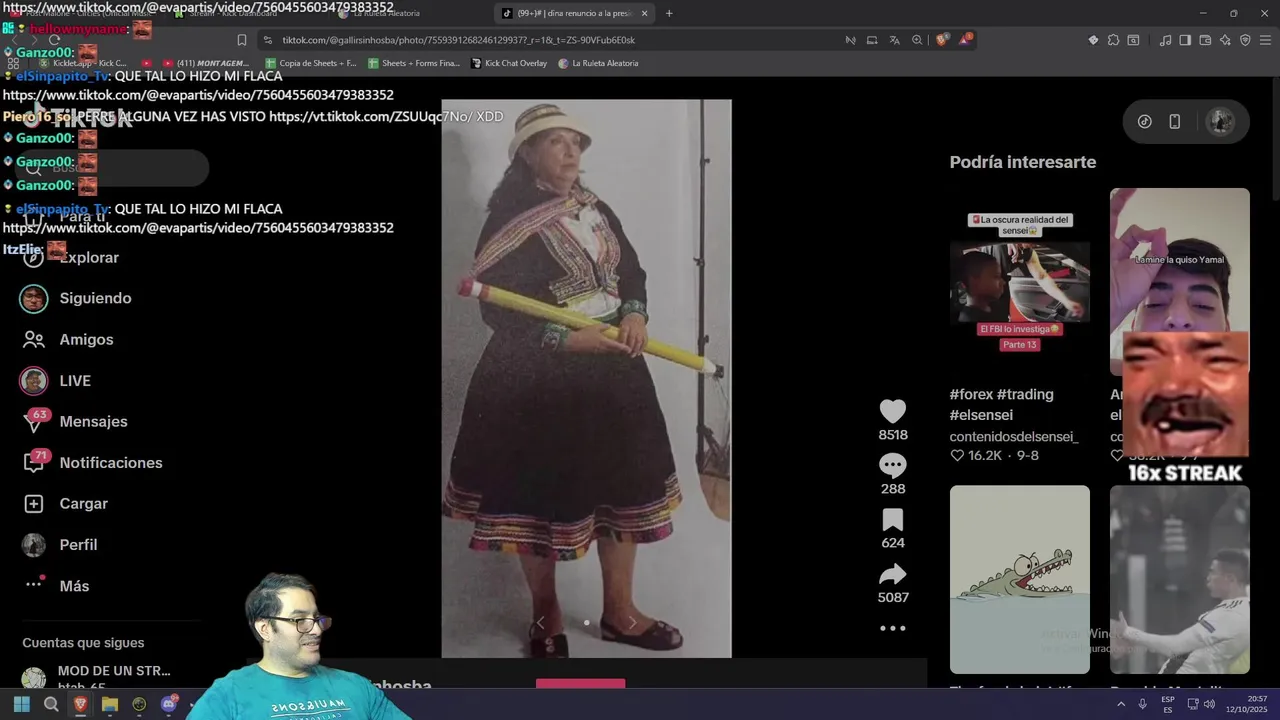This screenshot has height=720, width=1280.
Task: Click the mobile phone icon at top right
Action: point(1175,121)
